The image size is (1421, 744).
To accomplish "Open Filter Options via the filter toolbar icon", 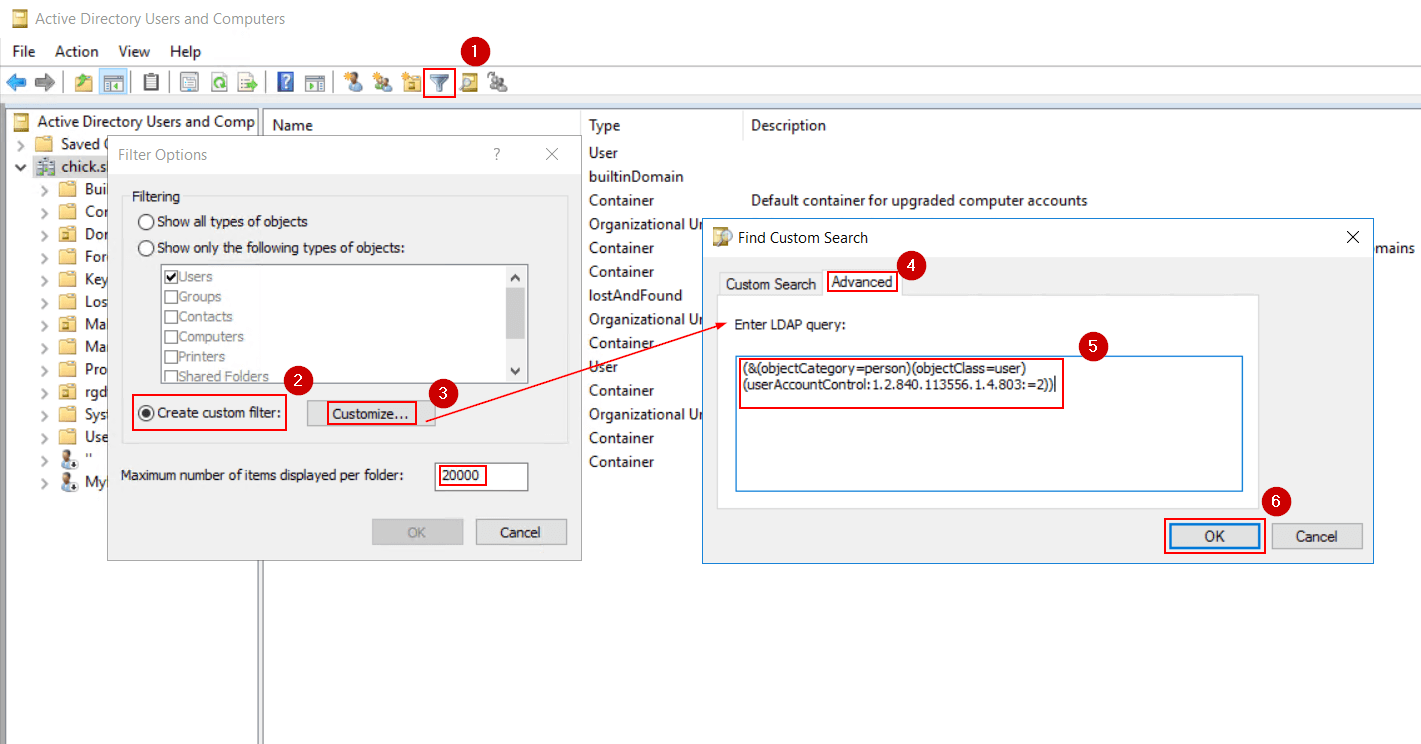I will (439, 81).
